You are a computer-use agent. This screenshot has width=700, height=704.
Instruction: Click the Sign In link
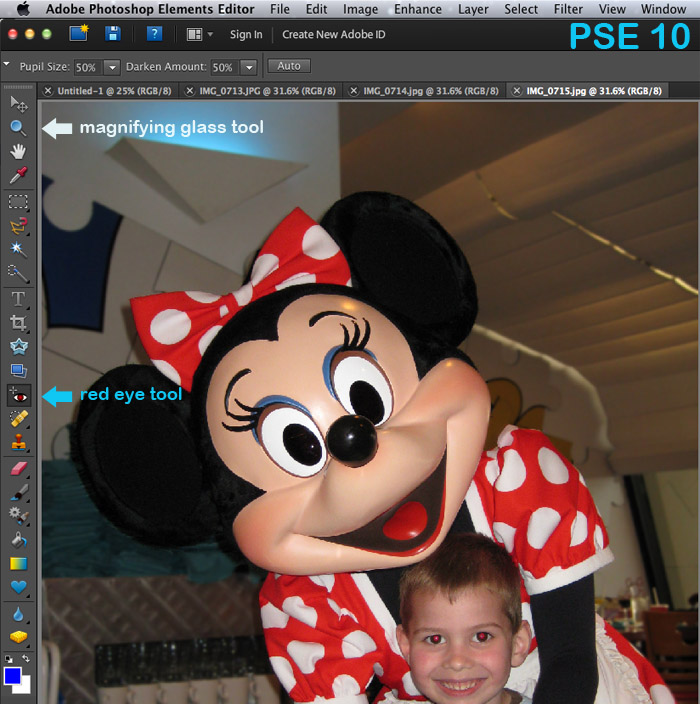[246, 35]
